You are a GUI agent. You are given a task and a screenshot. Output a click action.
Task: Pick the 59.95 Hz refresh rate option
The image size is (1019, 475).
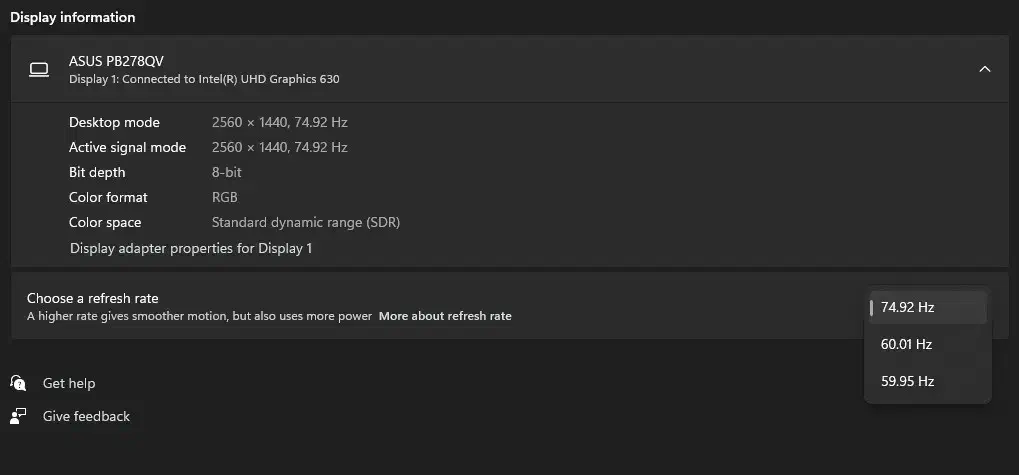pyautogui.click(x=907, y=381)
